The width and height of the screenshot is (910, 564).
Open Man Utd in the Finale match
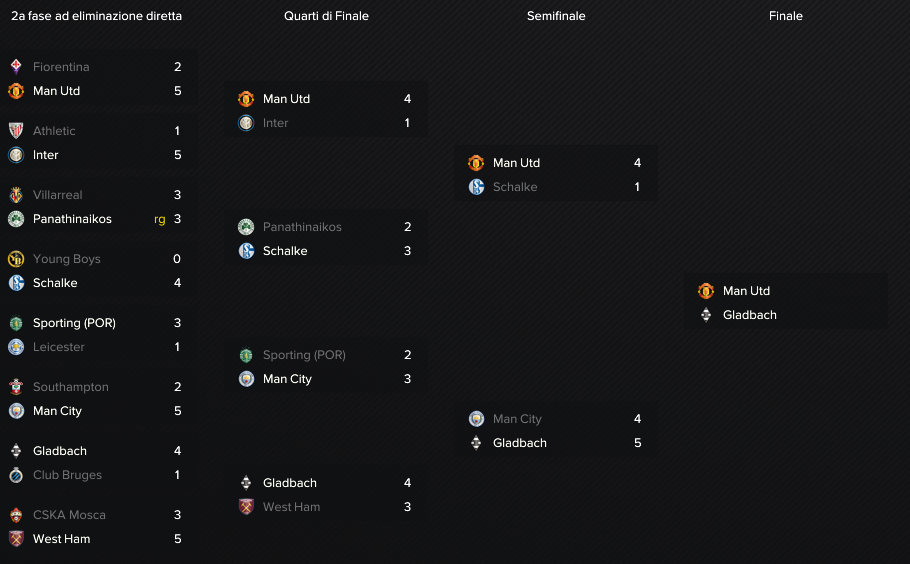[x=746, y=291]
